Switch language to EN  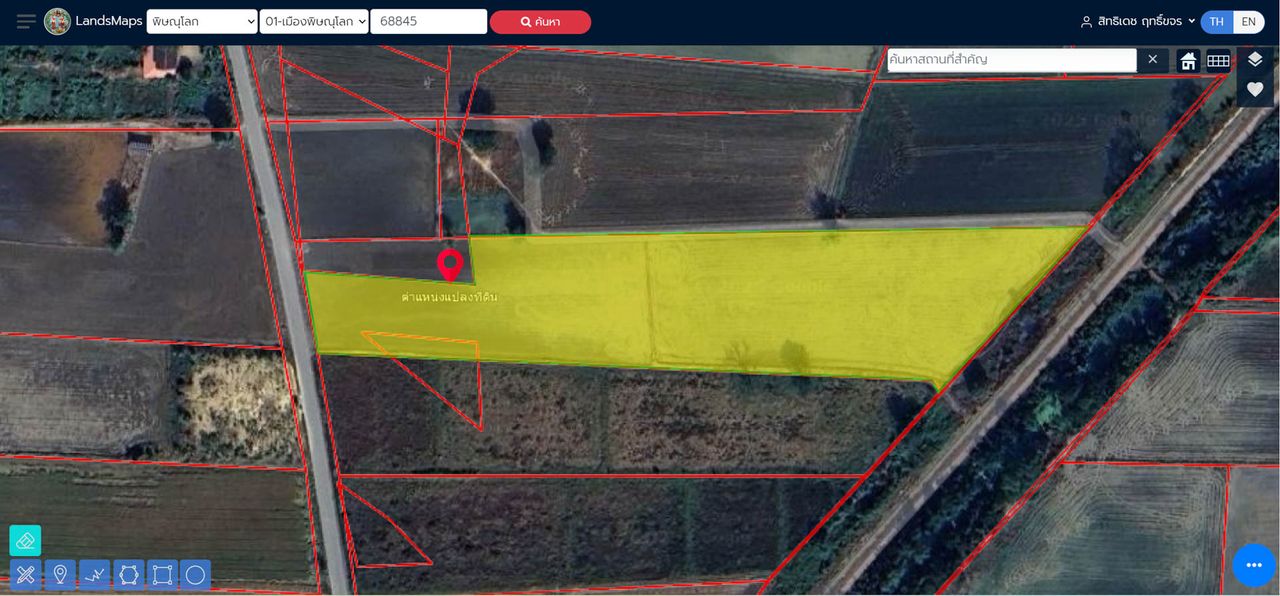(x=1248, y=22)
